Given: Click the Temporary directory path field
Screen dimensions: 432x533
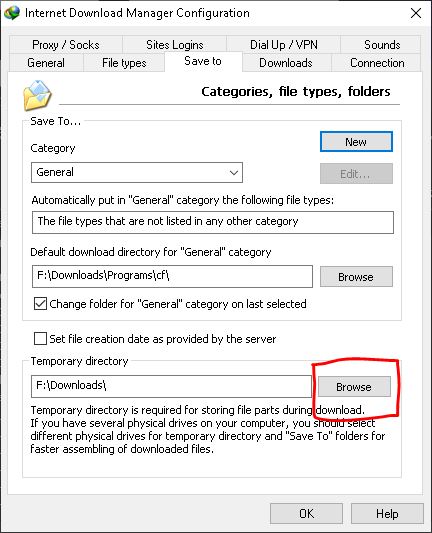Looking at the screenshot, I should [171, 386].
